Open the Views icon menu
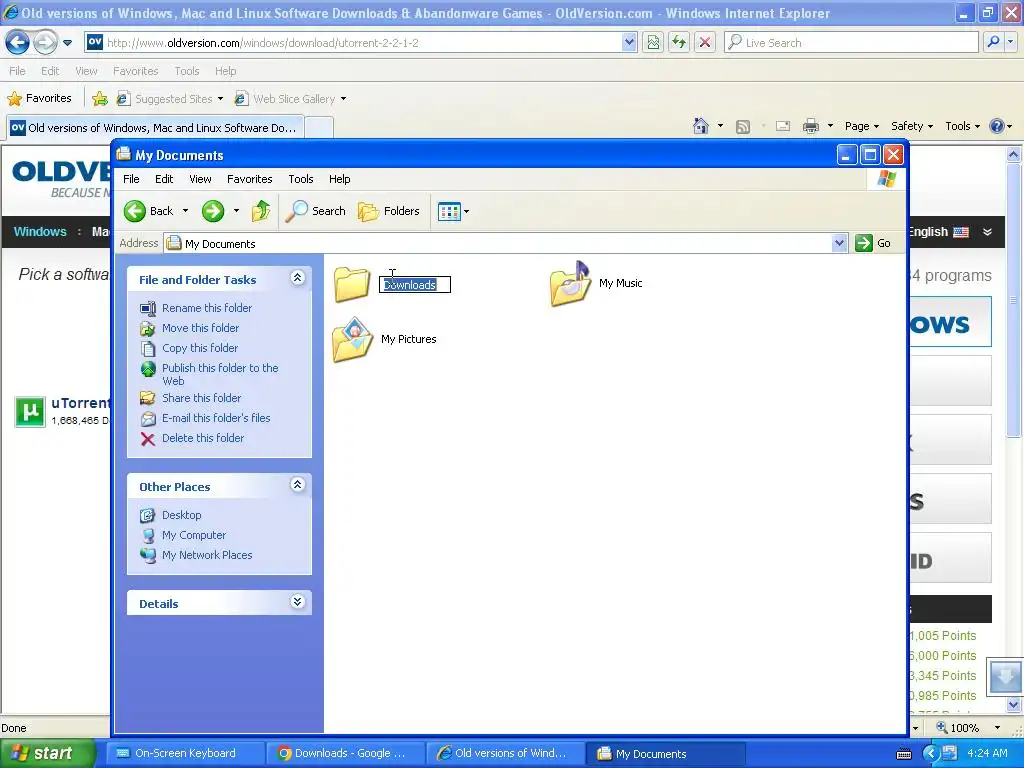1024x768 pixels. [453, 212]
